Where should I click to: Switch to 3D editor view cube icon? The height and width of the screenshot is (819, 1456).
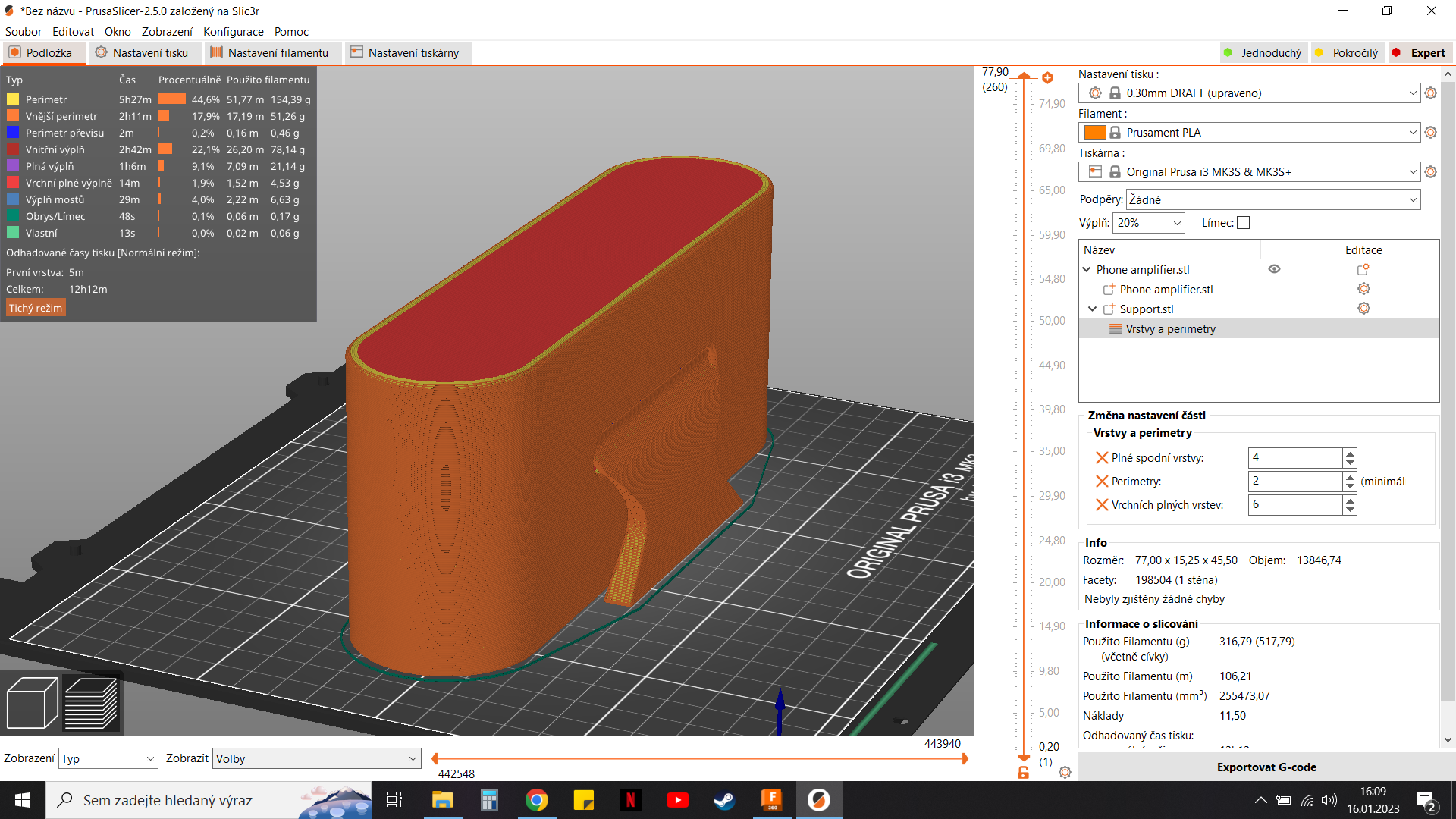(32, 703)
